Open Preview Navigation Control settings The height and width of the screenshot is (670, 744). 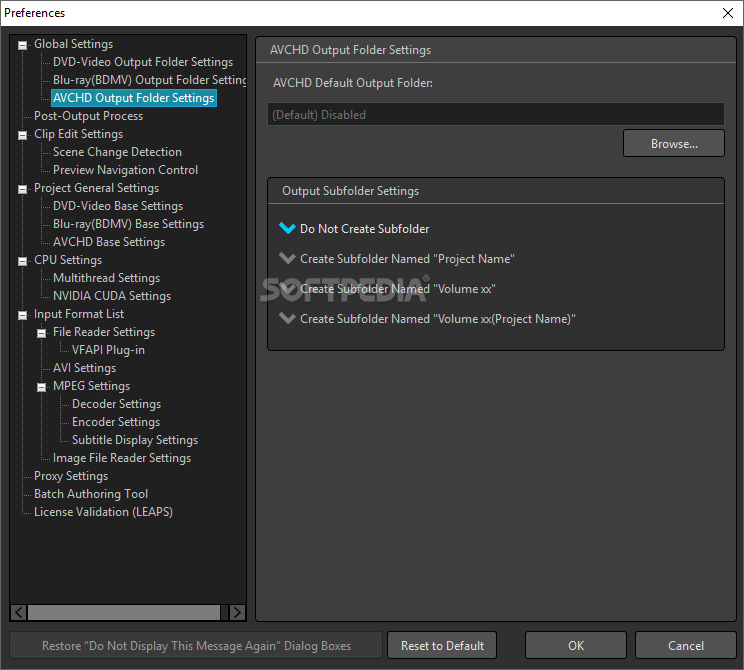coord(125,170)
